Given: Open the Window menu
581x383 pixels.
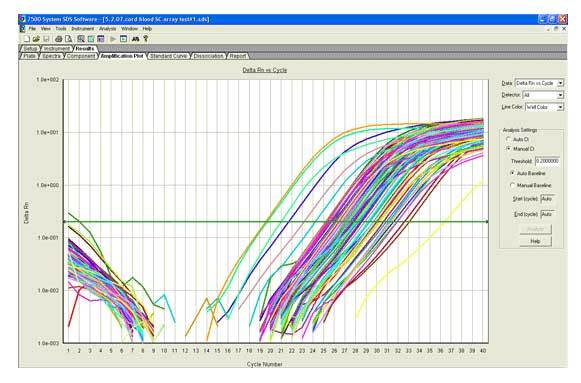Looking at the screenshot, I should [x=129, y=29].
